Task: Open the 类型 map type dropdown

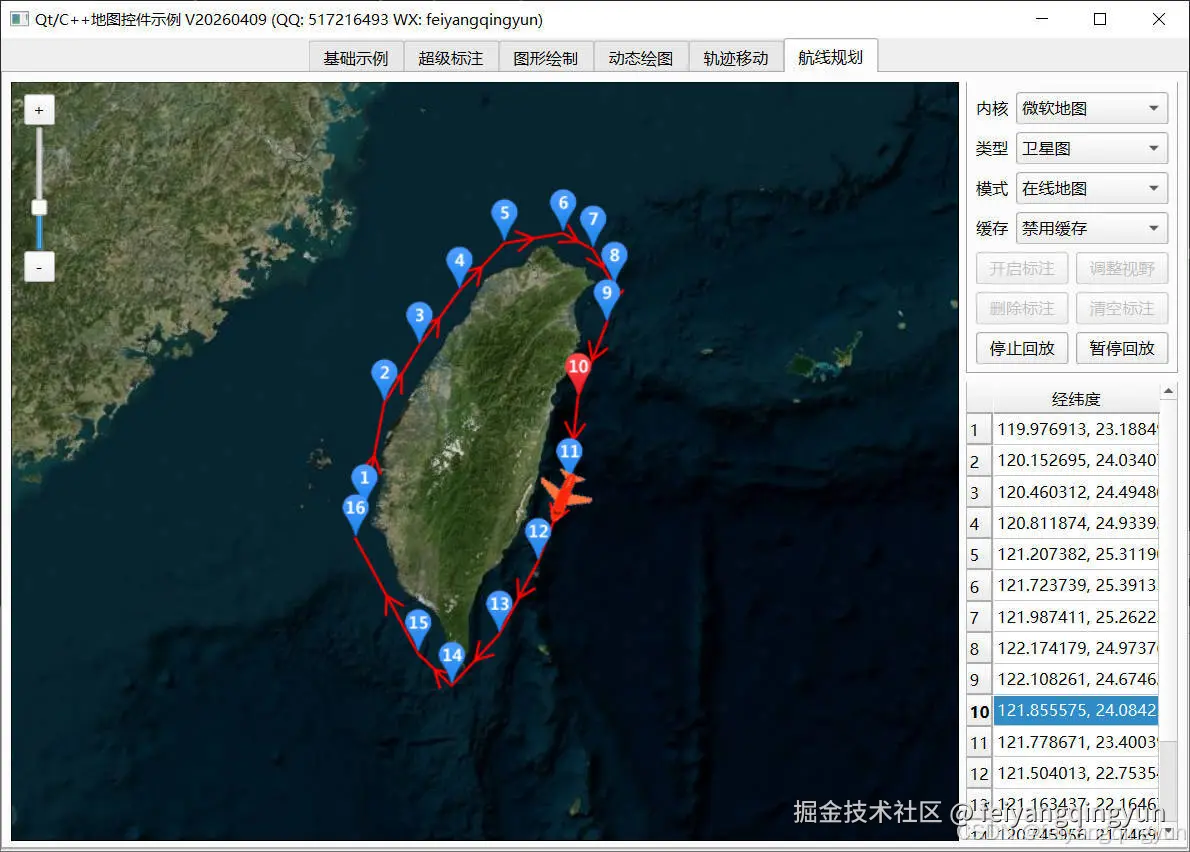Action: point(1091,149)
